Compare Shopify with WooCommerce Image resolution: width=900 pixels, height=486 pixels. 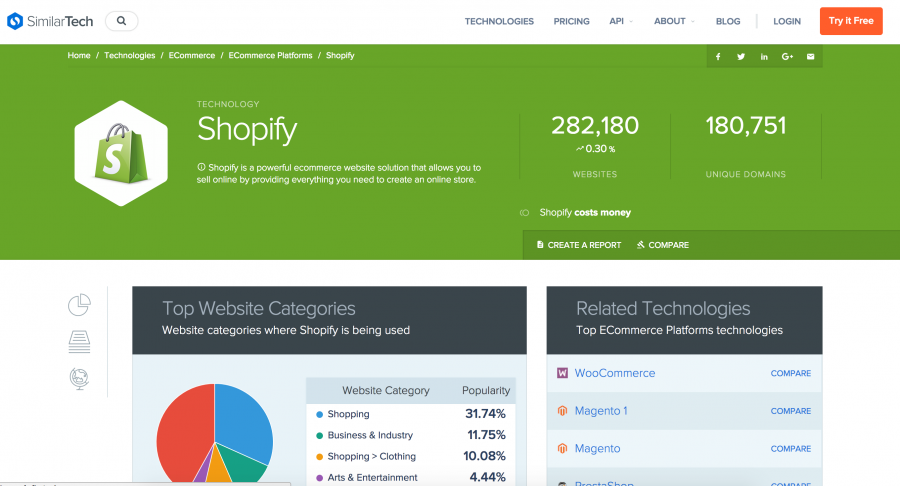790,373
